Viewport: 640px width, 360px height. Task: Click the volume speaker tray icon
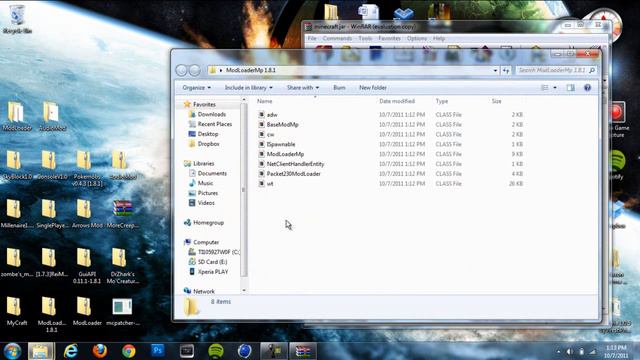[x=569, y=351]
